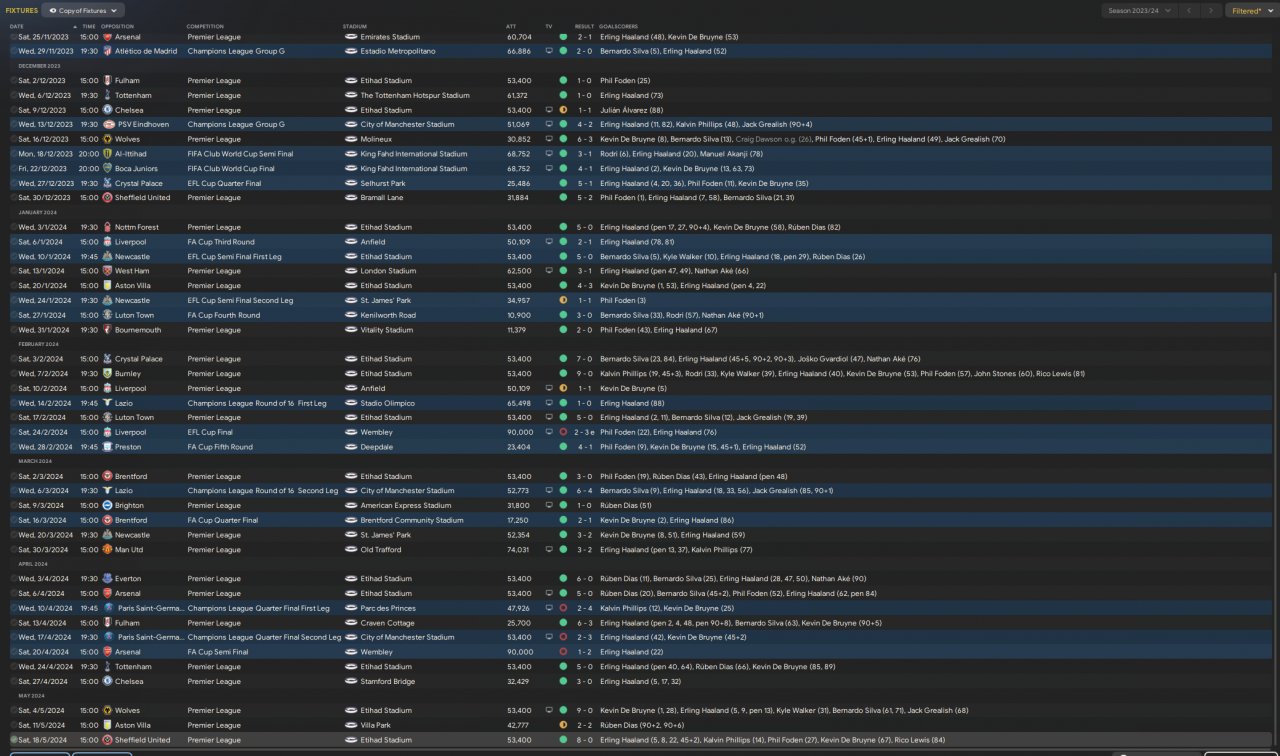This screenshot has width=1280, height=756.
Task: Click the 'Stamford Bridge' stadium text
Action: pyautogui.click(x=388, y=681)
